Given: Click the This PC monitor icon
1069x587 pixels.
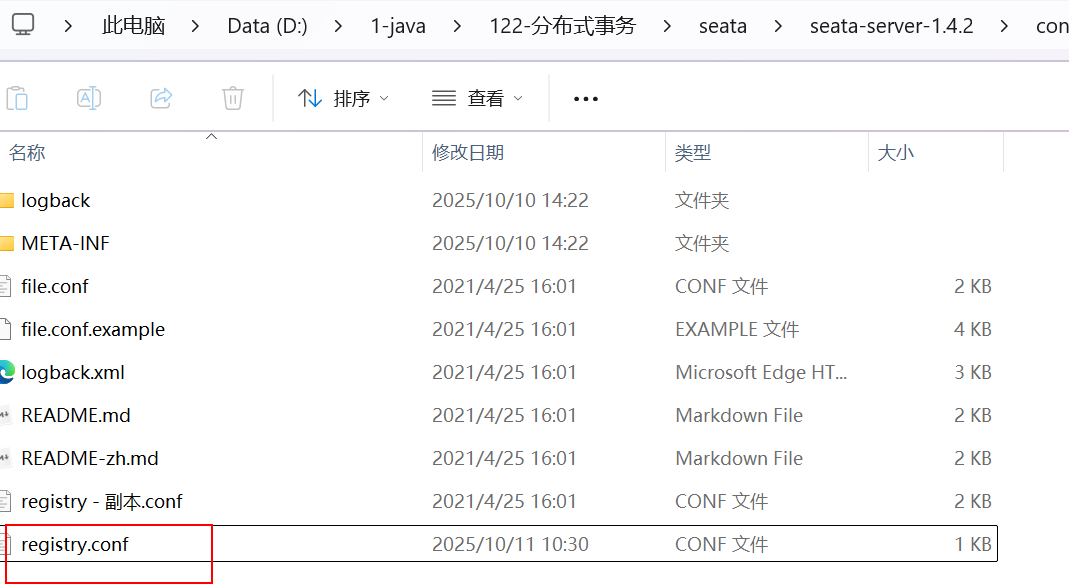Looking at the screenshot, I should pyautogui.click(x=22, y=25).
